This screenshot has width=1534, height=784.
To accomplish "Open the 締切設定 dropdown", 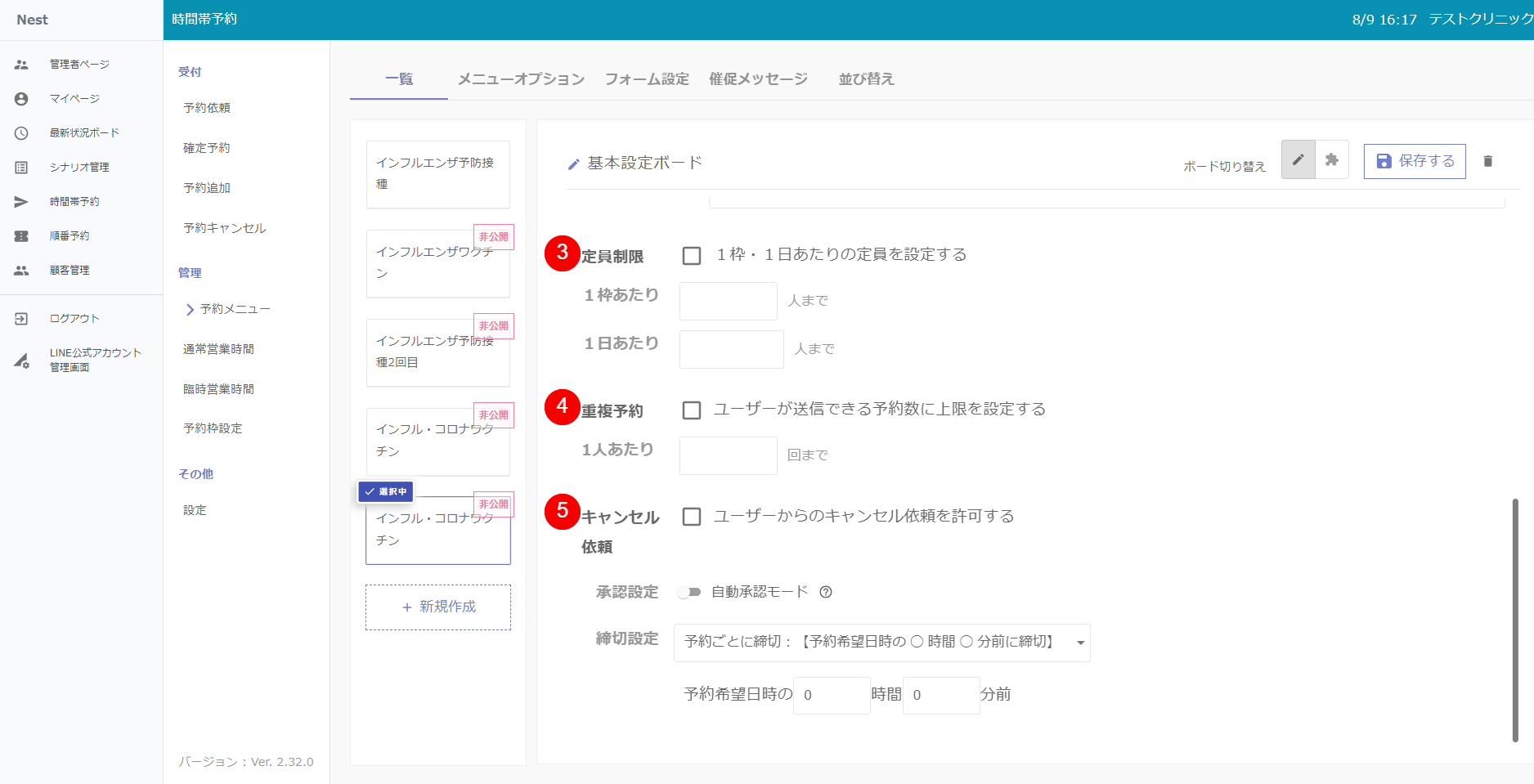I will (881, 643).
